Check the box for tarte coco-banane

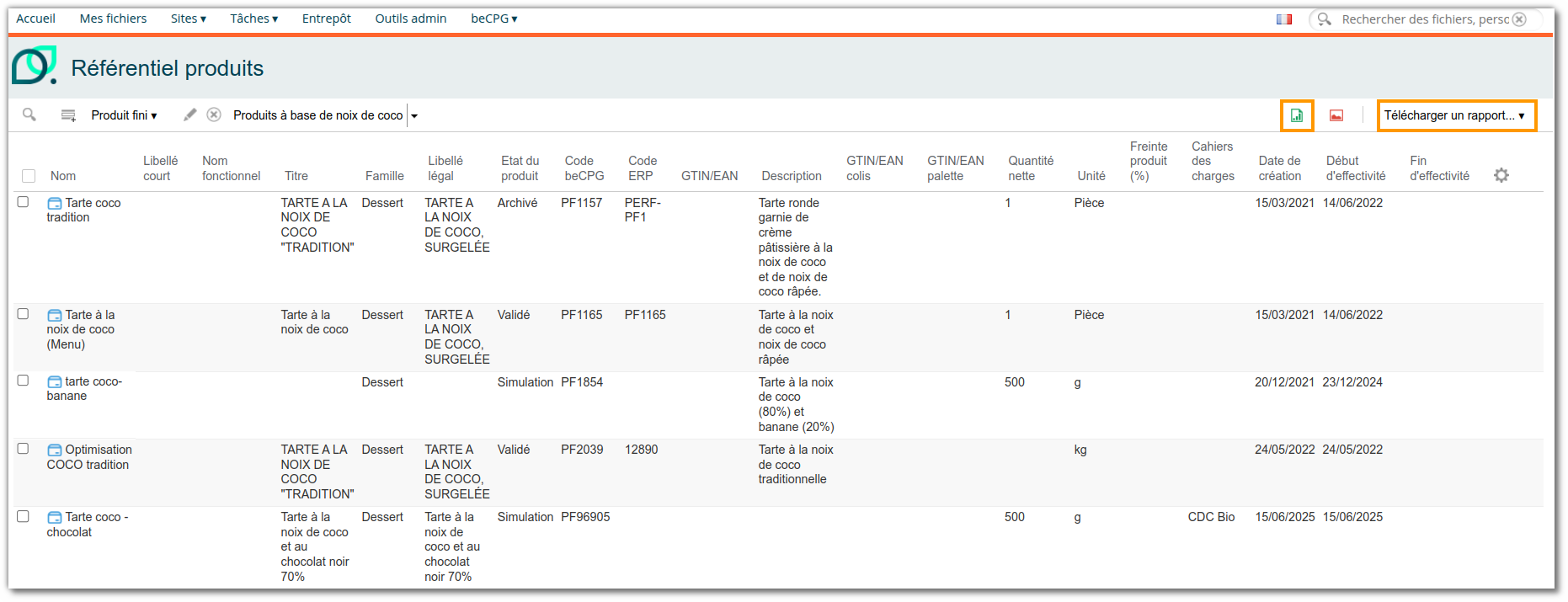[23, 381]
